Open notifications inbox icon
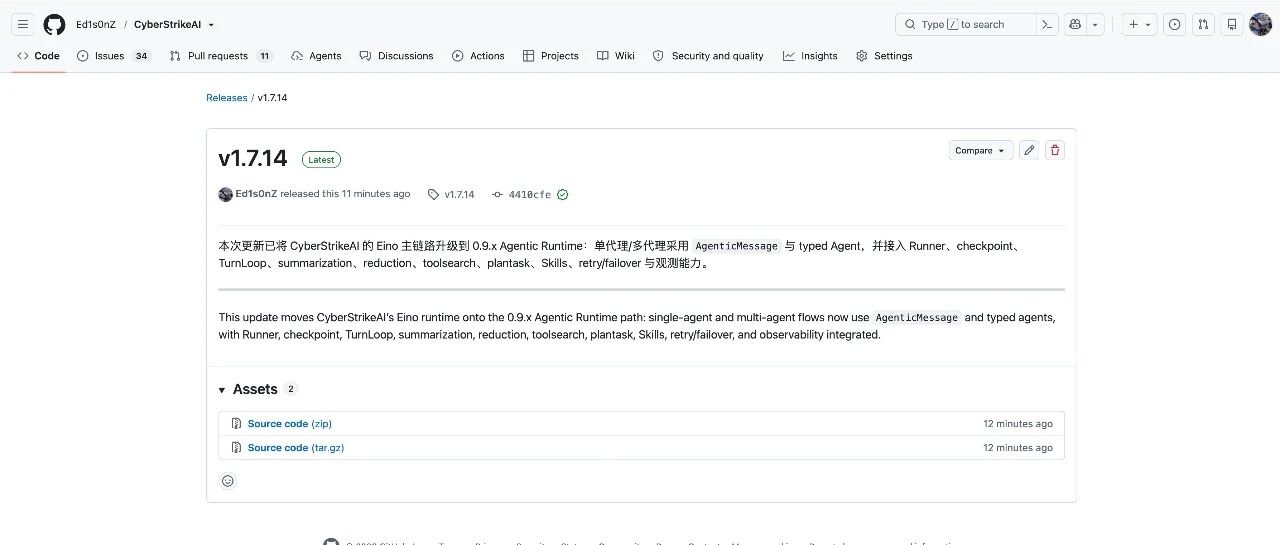Image resolution: width=1280 pixels, height=545 pixels. 1232,24
